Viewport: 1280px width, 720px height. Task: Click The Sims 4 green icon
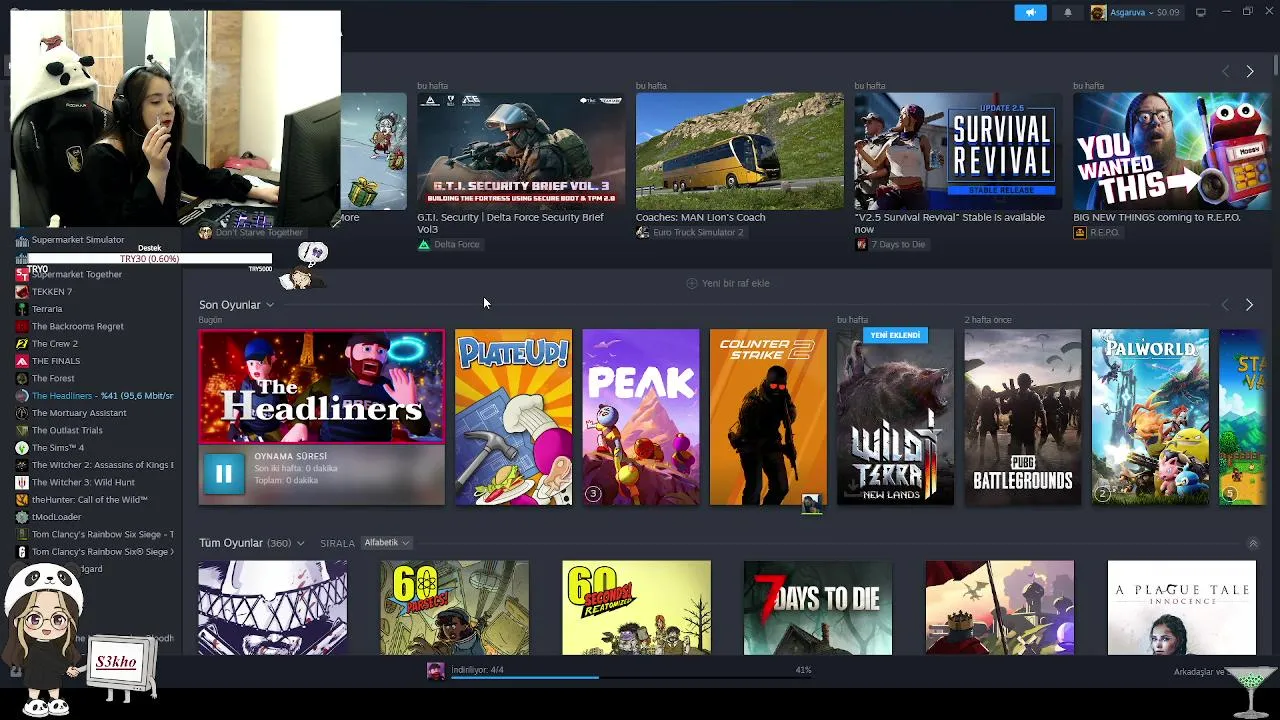(x=22, y=448)
